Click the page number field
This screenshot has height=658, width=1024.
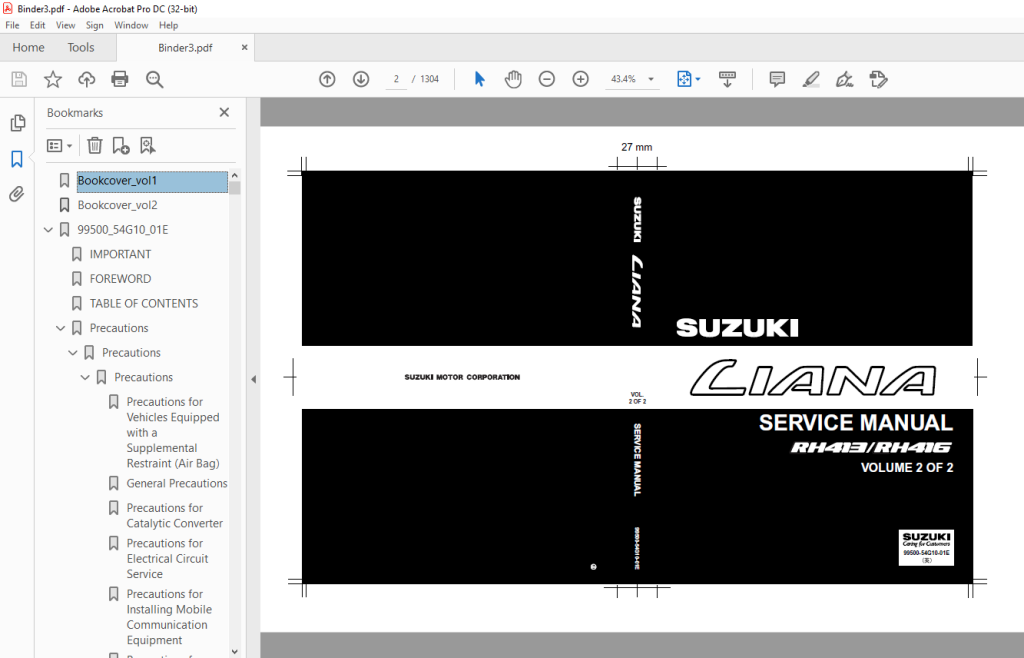[396, 79]
